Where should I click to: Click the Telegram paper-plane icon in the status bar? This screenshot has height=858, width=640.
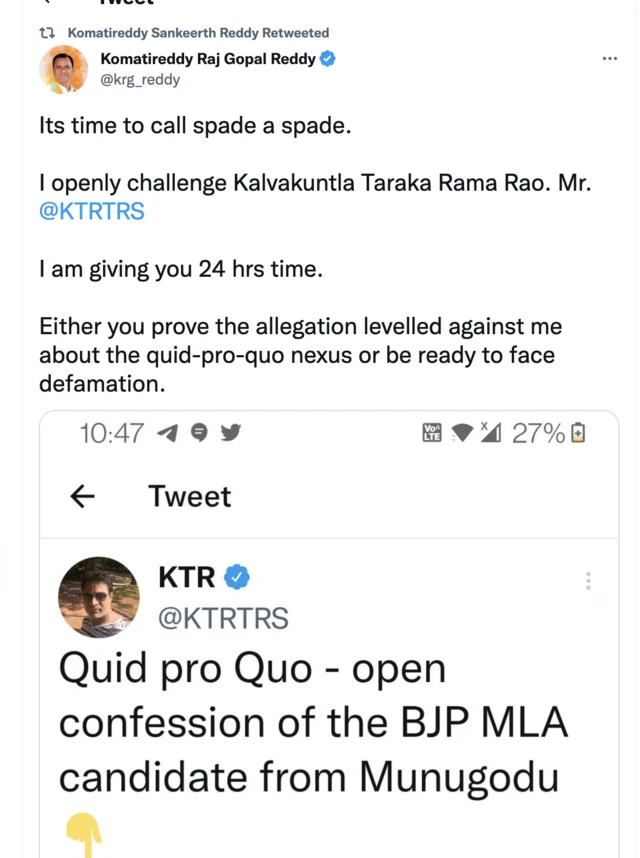tap(168, 433)
